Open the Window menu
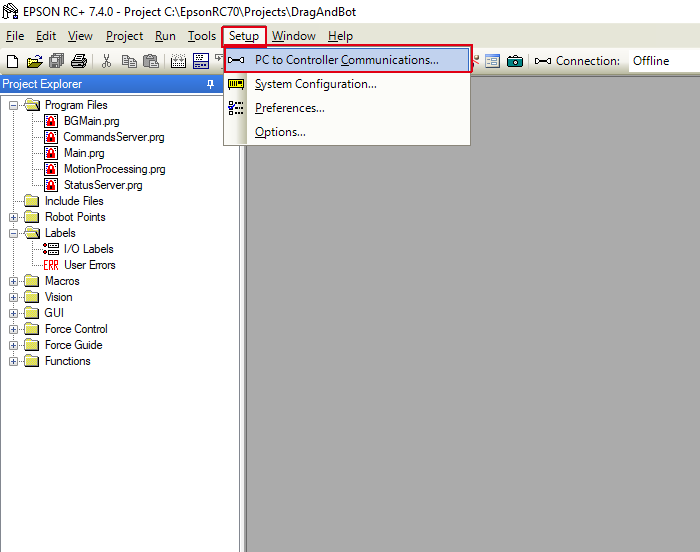This screenshot has width=700, height=552. click(x=294, y=36)
